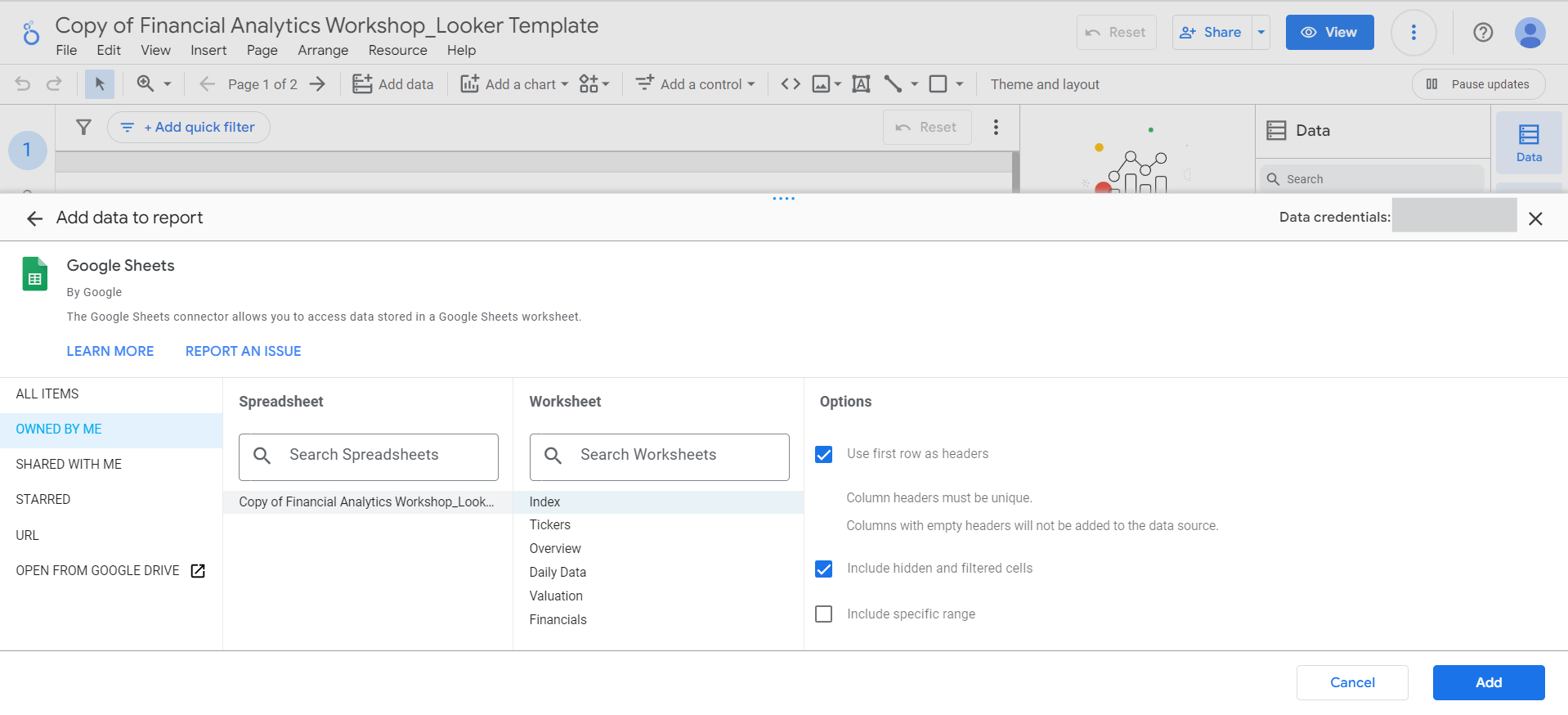Image resolution: width=1568 pixels, height=715 pixels.
Task: Select the line drawing tool
Action: tap(894, 83)
